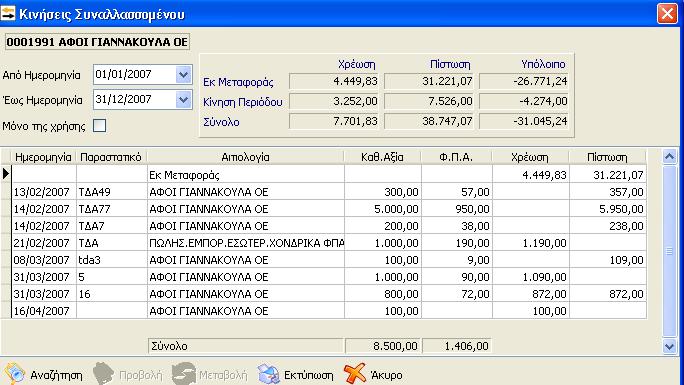This screenshot has width=684, height=385.
Task: Click the Αναζήτηση search icon
Action: coord(14,373)
